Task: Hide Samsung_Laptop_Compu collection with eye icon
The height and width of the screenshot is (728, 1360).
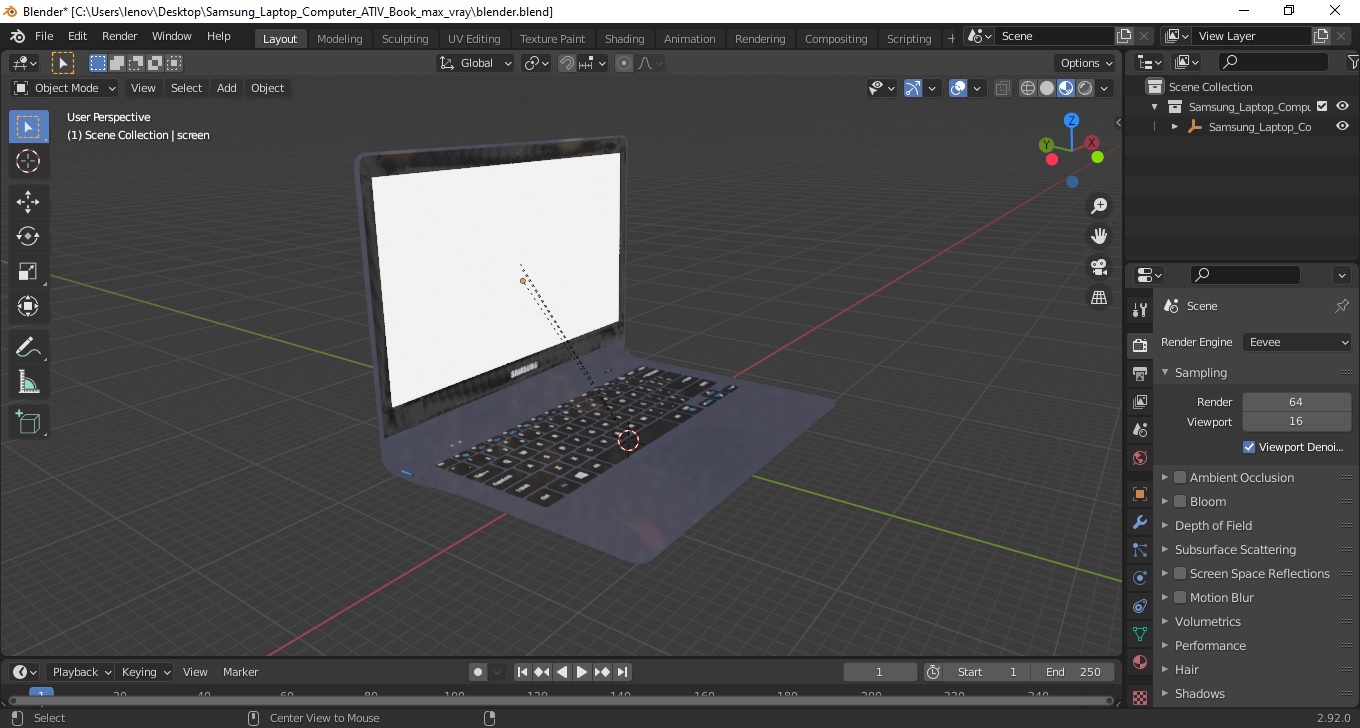Action: [1343, 106]
